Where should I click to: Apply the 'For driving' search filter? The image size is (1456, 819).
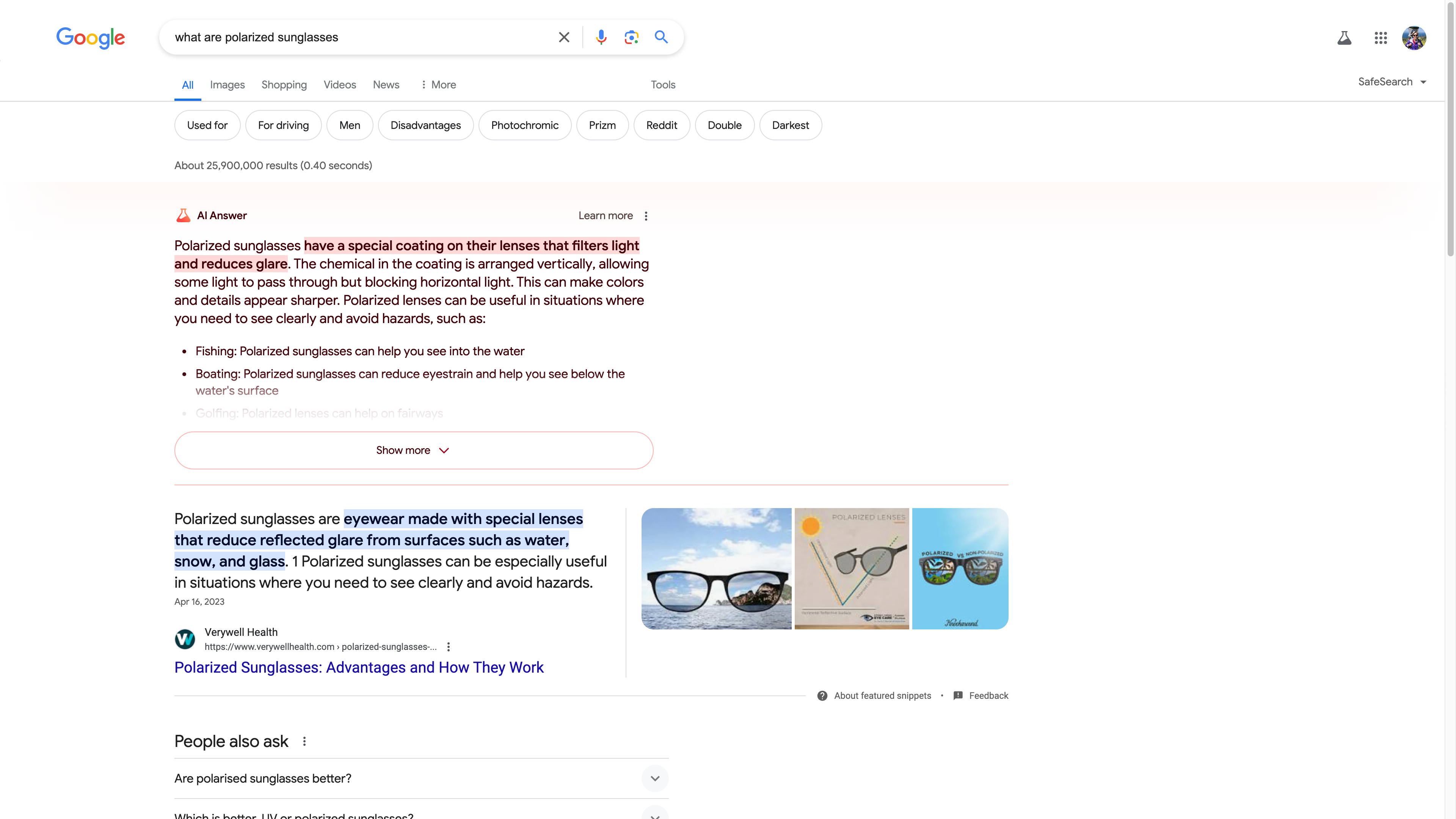(283, 125)
